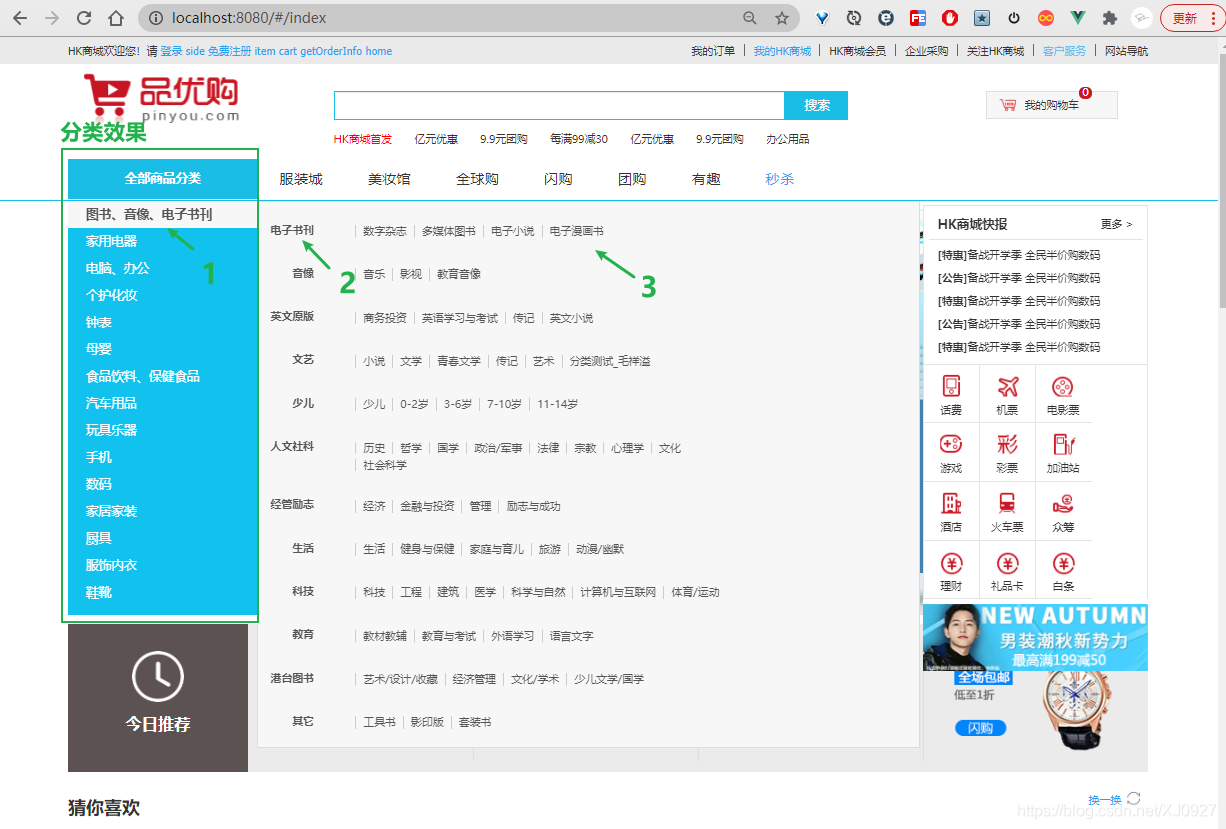Click the 电影票 movie ticket icon
The height and width of the screenshot is (829, 1226).
click(1063, 392)
